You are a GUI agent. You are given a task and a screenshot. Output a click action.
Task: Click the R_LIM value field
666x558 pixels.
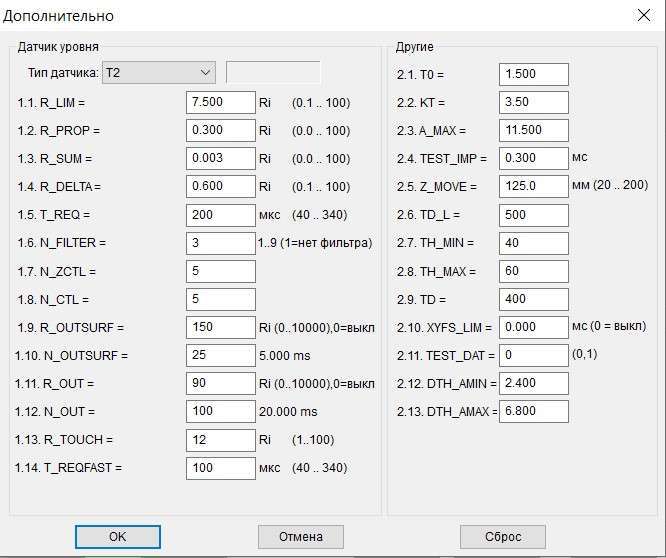[220, 102]
